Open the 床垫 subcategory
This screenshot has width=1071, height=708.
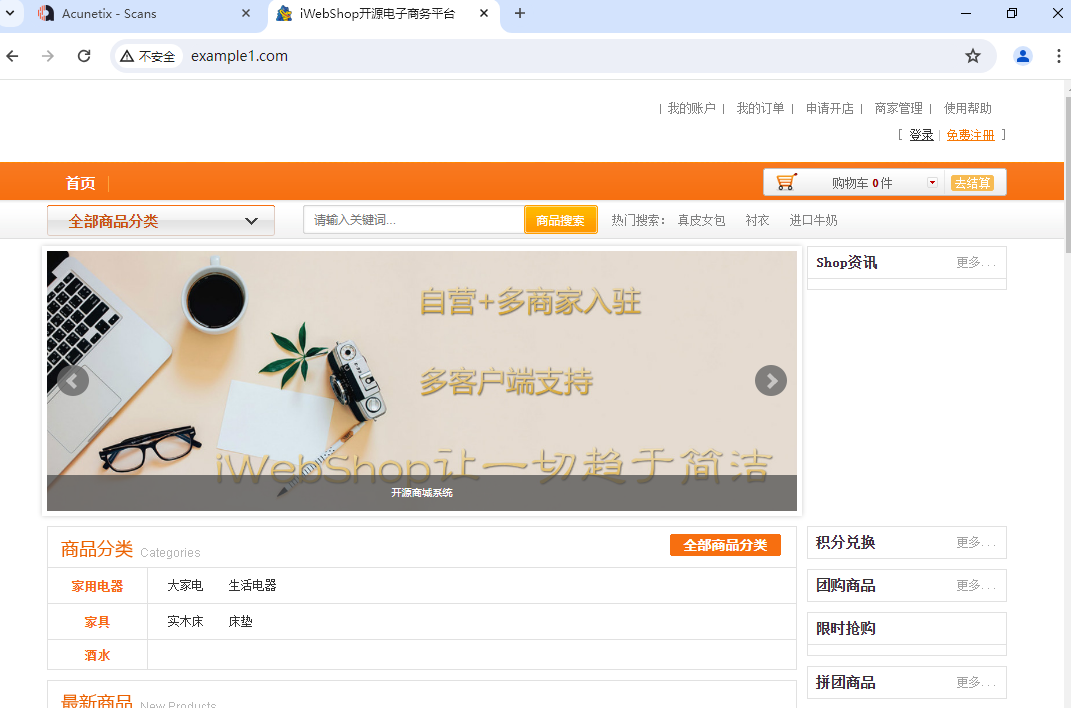240,621
